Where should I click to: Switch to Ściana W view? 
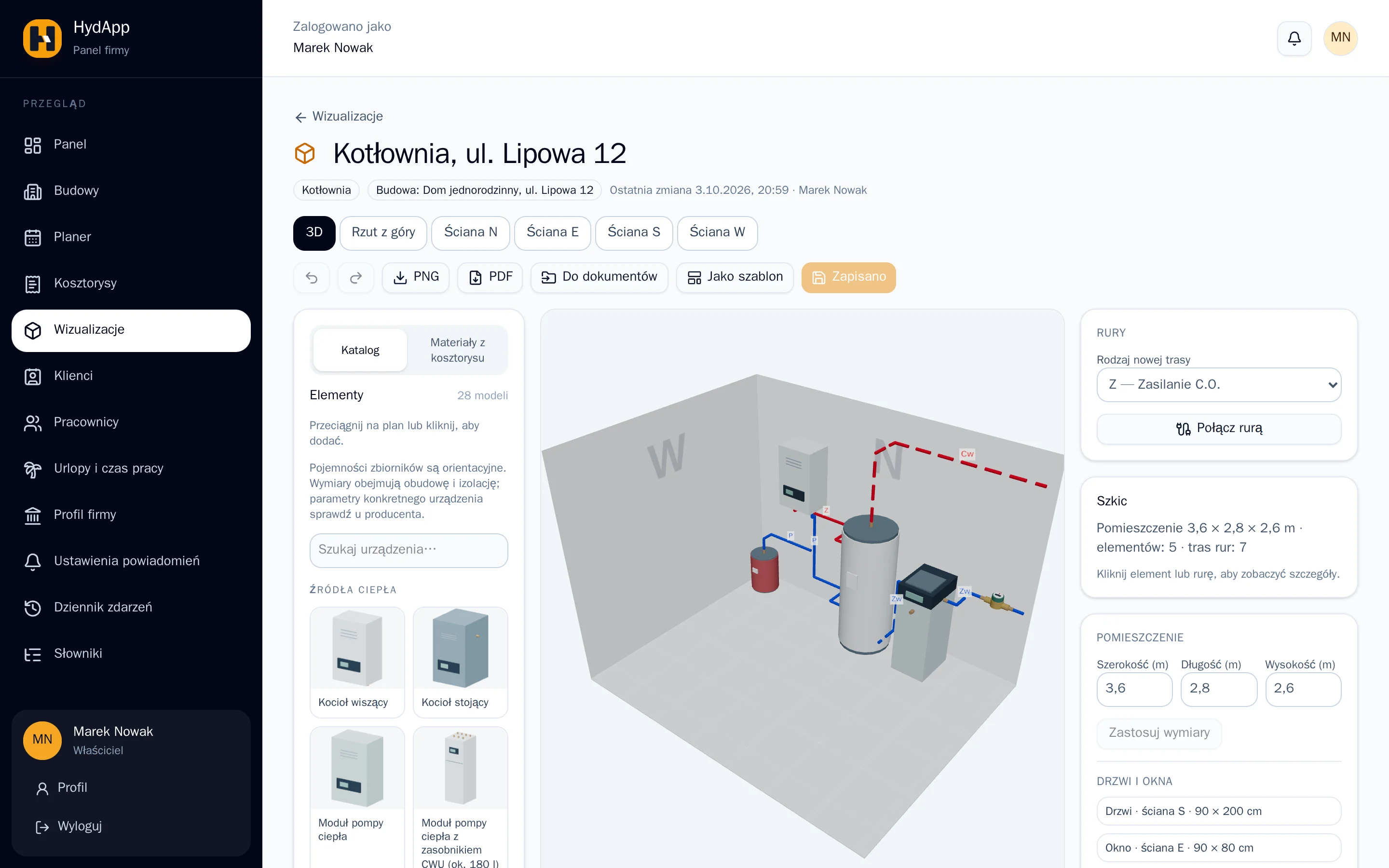pos(718,233)
